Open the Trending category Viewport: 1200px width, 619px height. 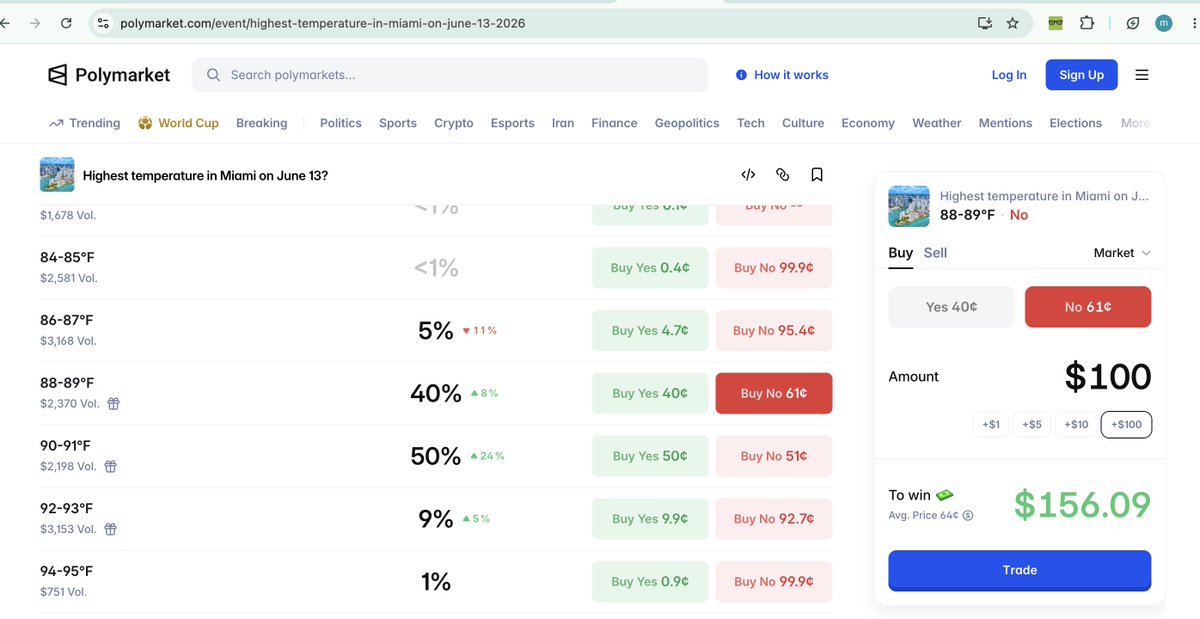click(85, 123)
